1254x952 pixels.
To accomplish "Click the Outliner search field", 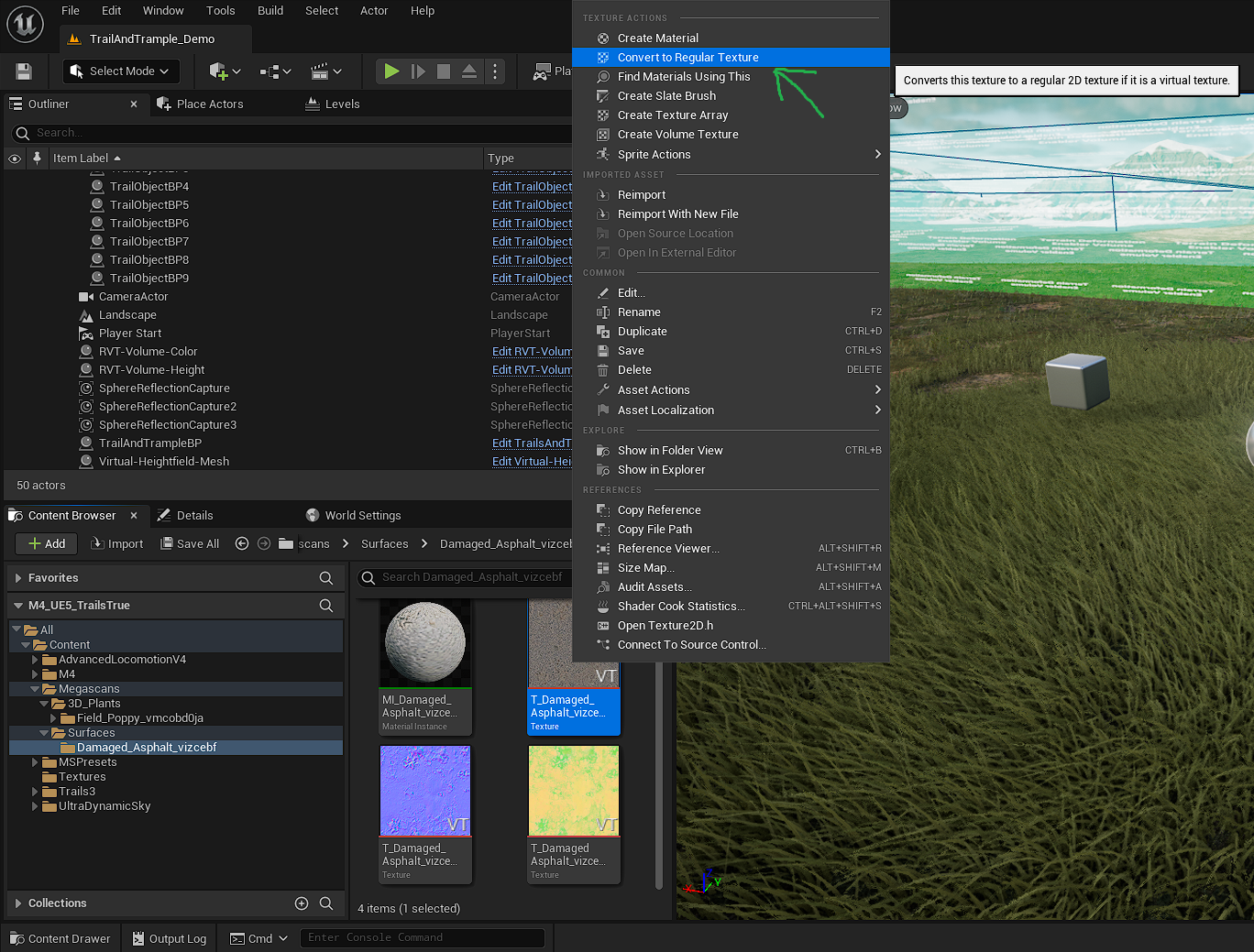I will point(291,133).
